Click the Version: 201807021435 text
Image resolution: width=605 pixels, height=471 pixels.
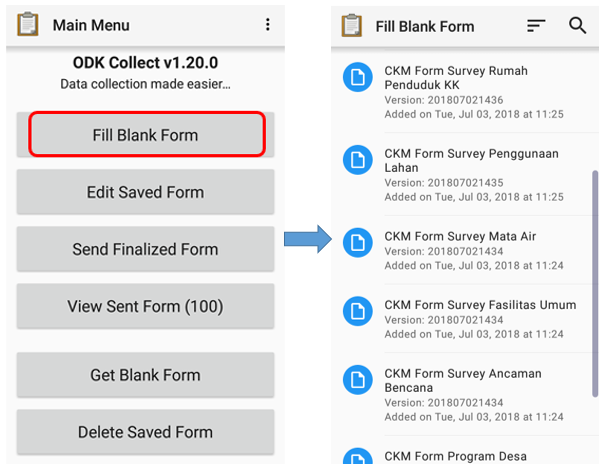tap(444, 182)
